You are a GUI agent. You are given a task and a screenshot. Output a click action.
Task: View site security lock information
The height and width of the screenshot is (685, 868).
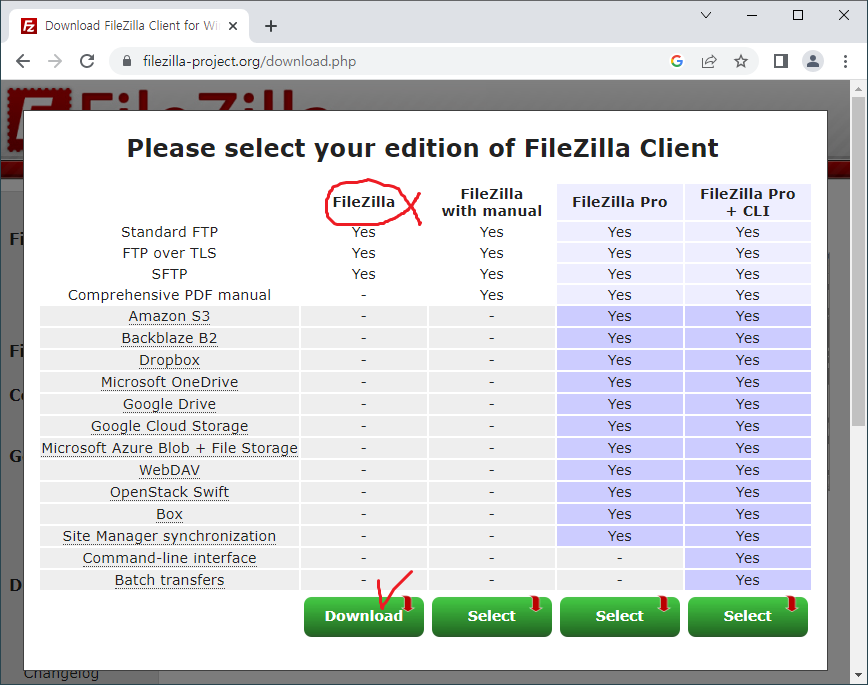pyautogui.click(x=127, y=61)
